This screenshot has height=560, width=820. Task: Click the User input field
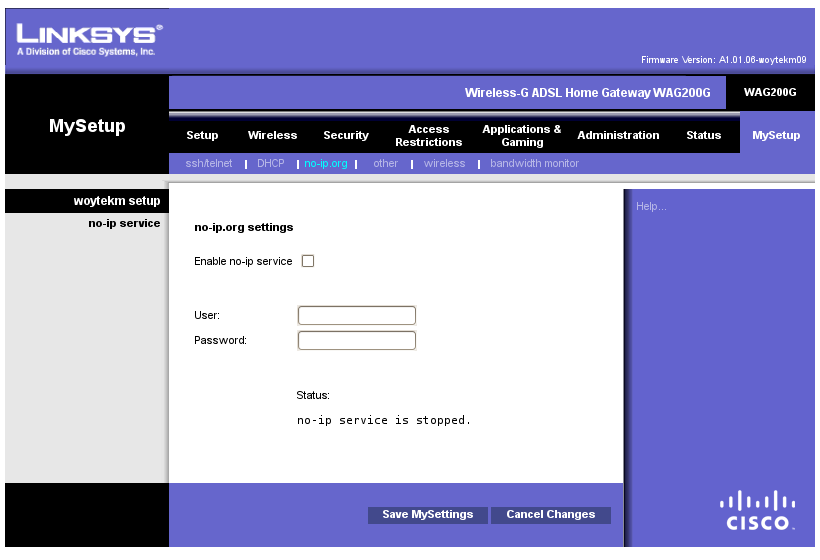click(357, 316)
